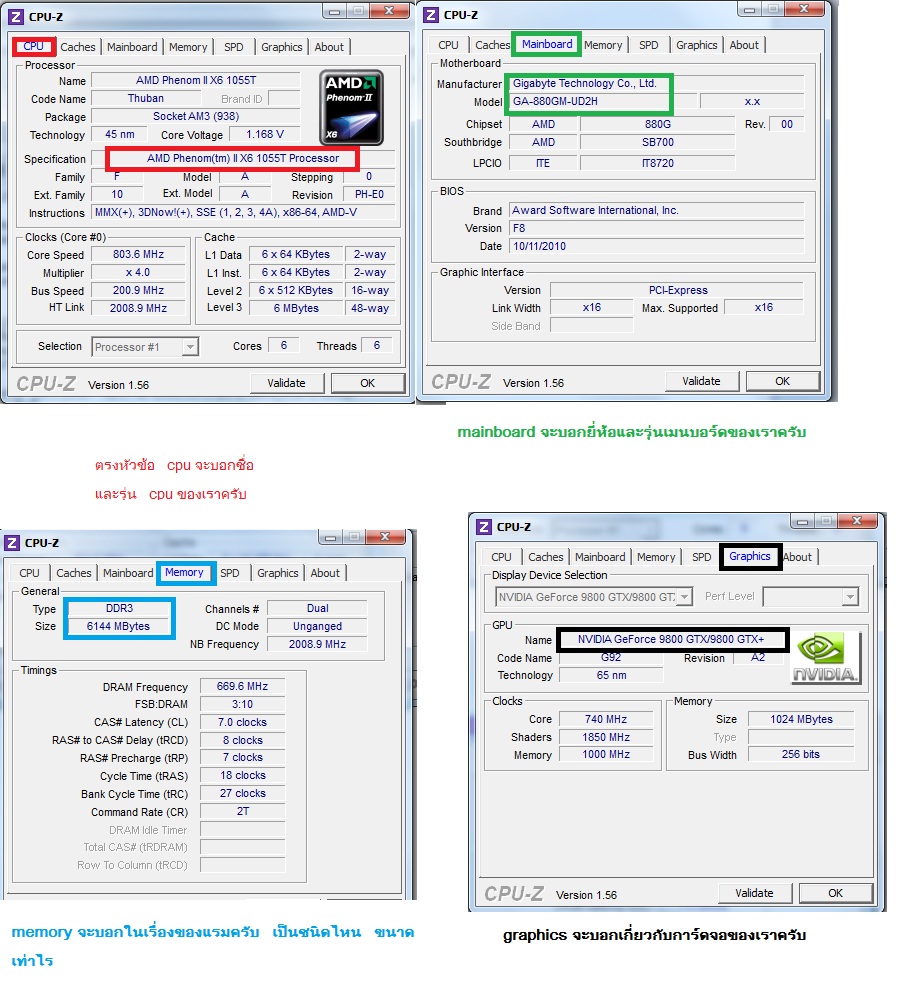Open SPD tab in the CPU window
917x987 pixels.
coord(233,47)
